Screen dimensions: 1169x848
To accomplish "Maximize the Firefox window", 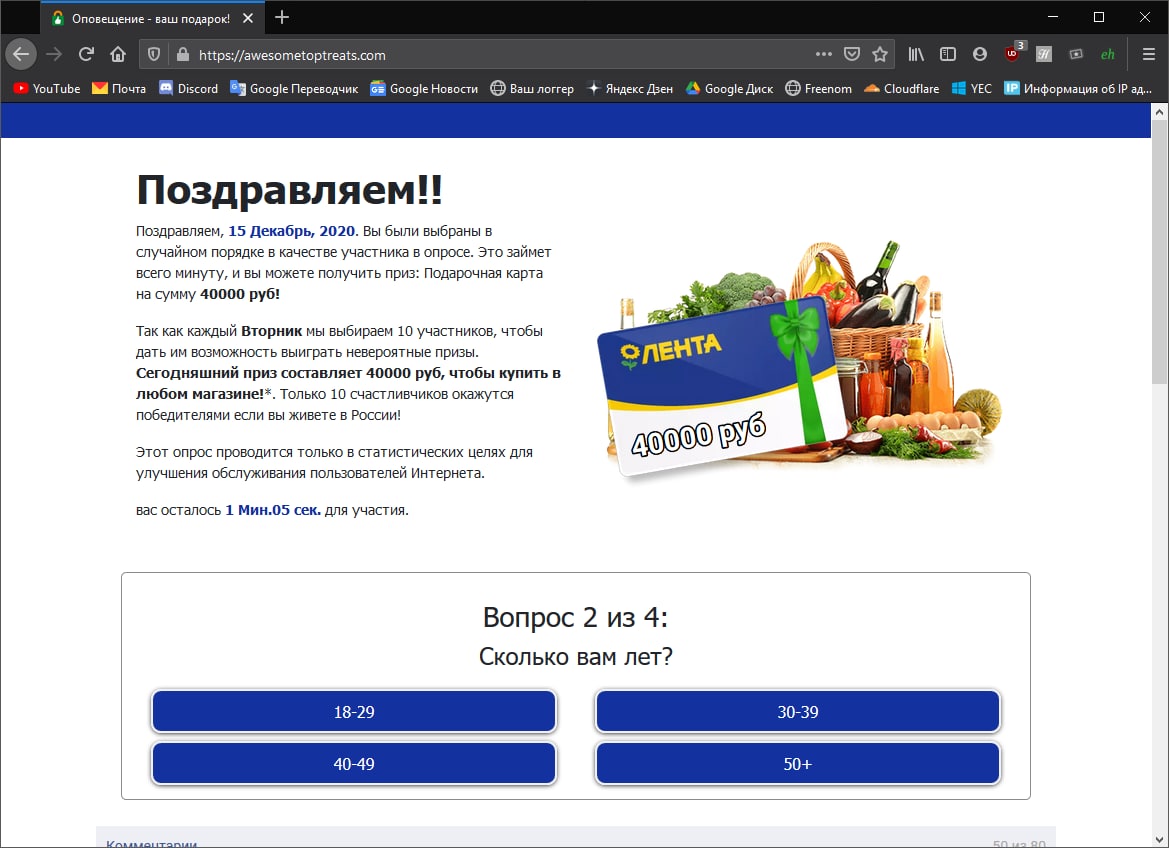I will point(1099,16).
